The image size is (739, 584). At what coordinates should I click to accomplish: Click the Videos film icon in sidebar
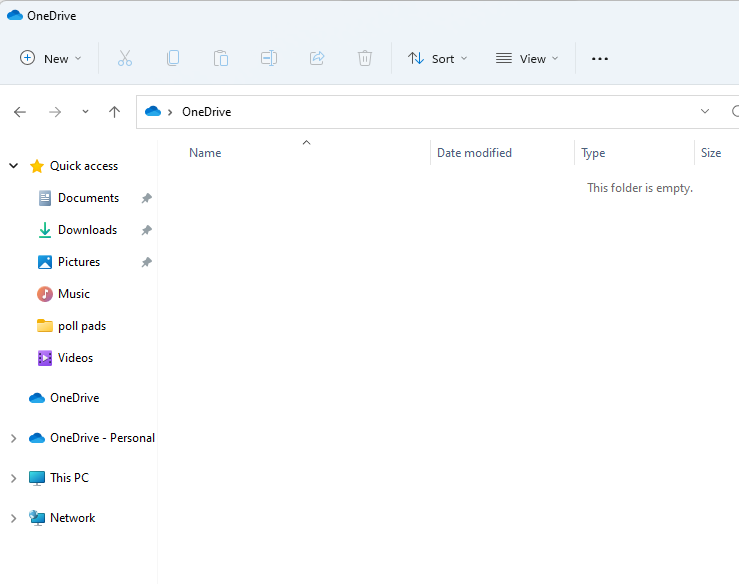click(x=45, y=358)
